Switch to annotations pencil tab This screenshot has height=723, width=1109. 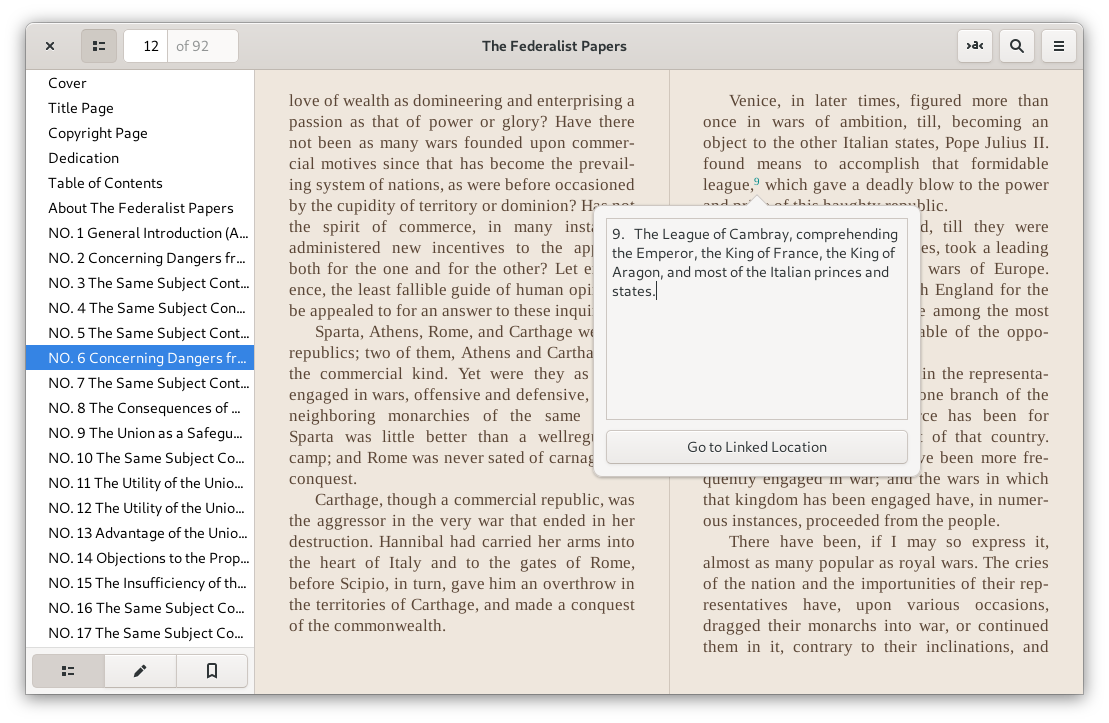coord(140,671)
